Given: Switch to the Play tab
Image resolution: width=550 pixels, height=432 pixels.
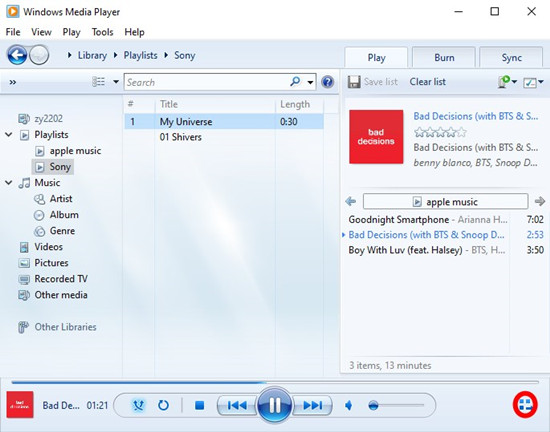Looking at the screenshot, I should click(x=376, y=58).
